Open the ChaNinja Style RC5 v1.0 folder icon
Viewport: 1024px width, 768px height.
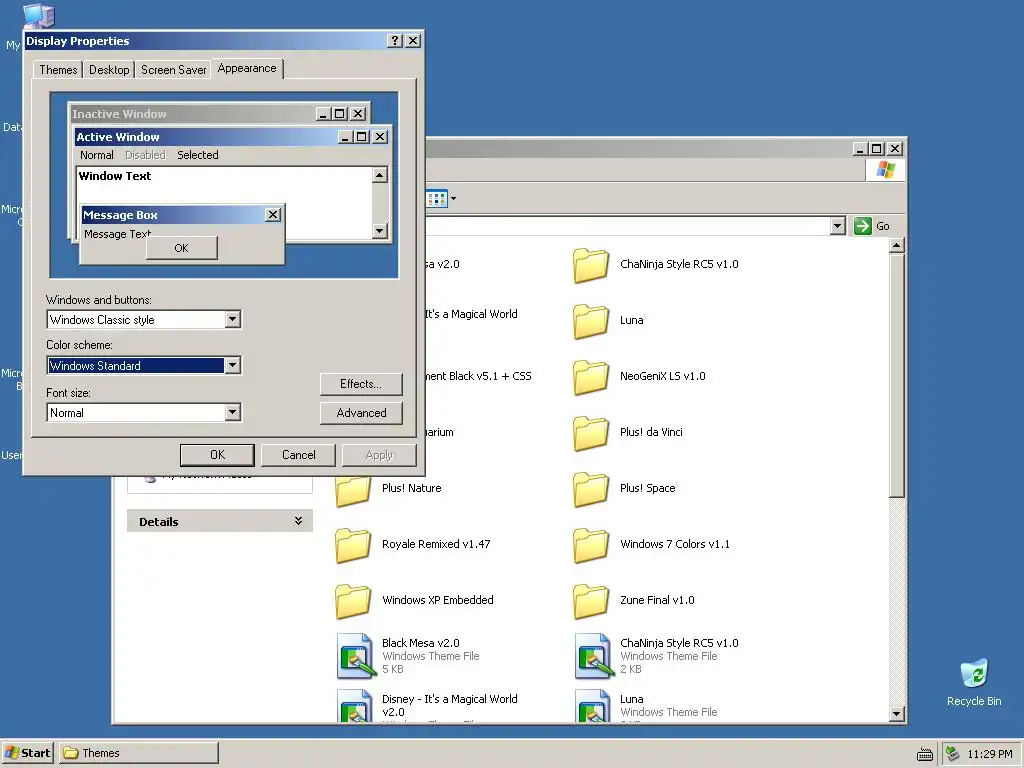tap(591, 265)
